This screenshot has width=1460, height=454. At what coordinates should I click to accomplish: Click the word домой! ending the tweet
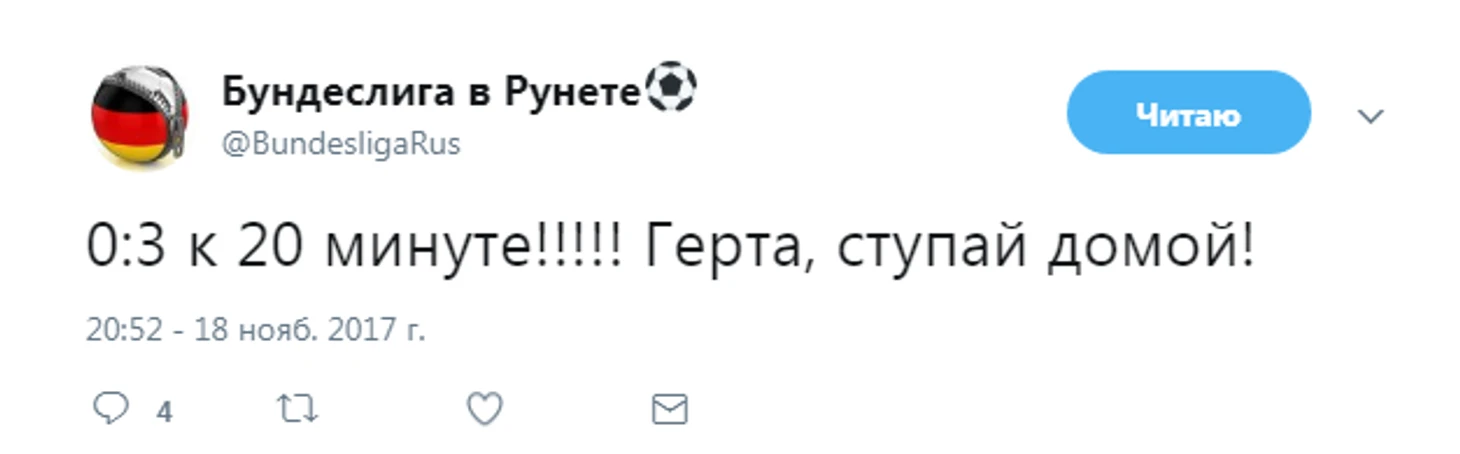tap(1150, 250)
